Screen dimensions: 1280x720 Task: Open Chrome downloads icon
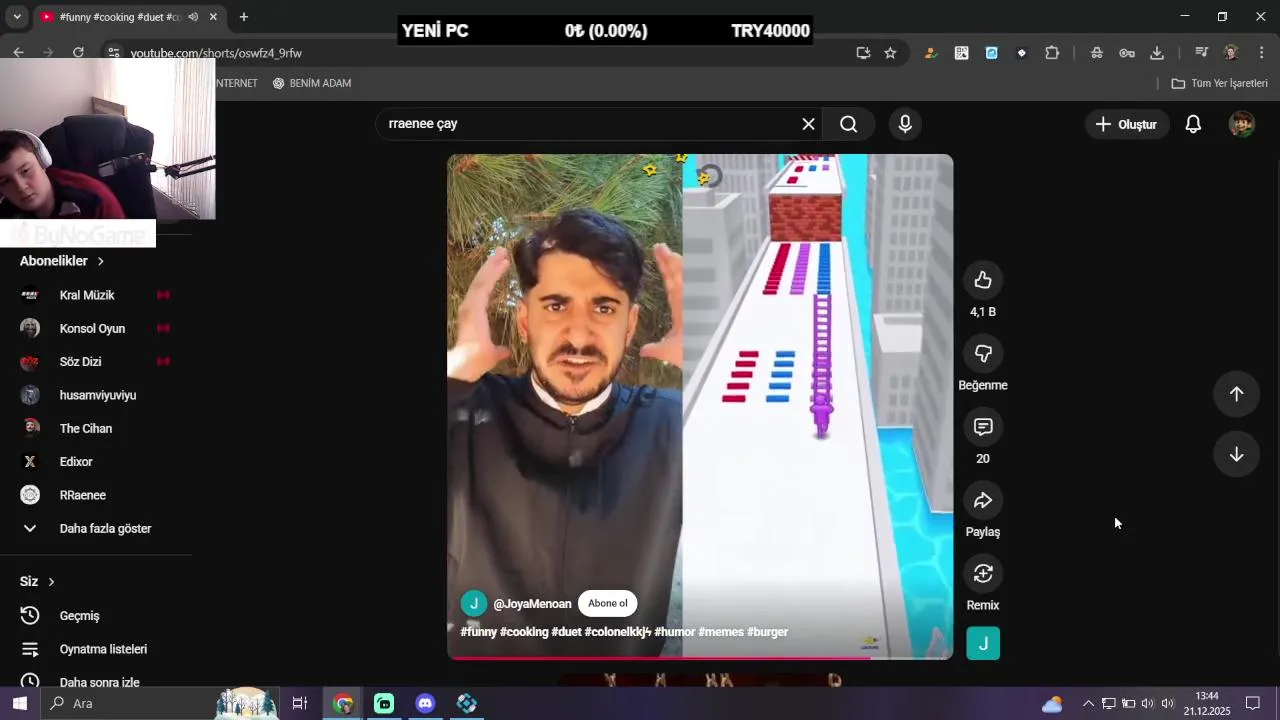pyautogui.click(x=1157, y=53)
